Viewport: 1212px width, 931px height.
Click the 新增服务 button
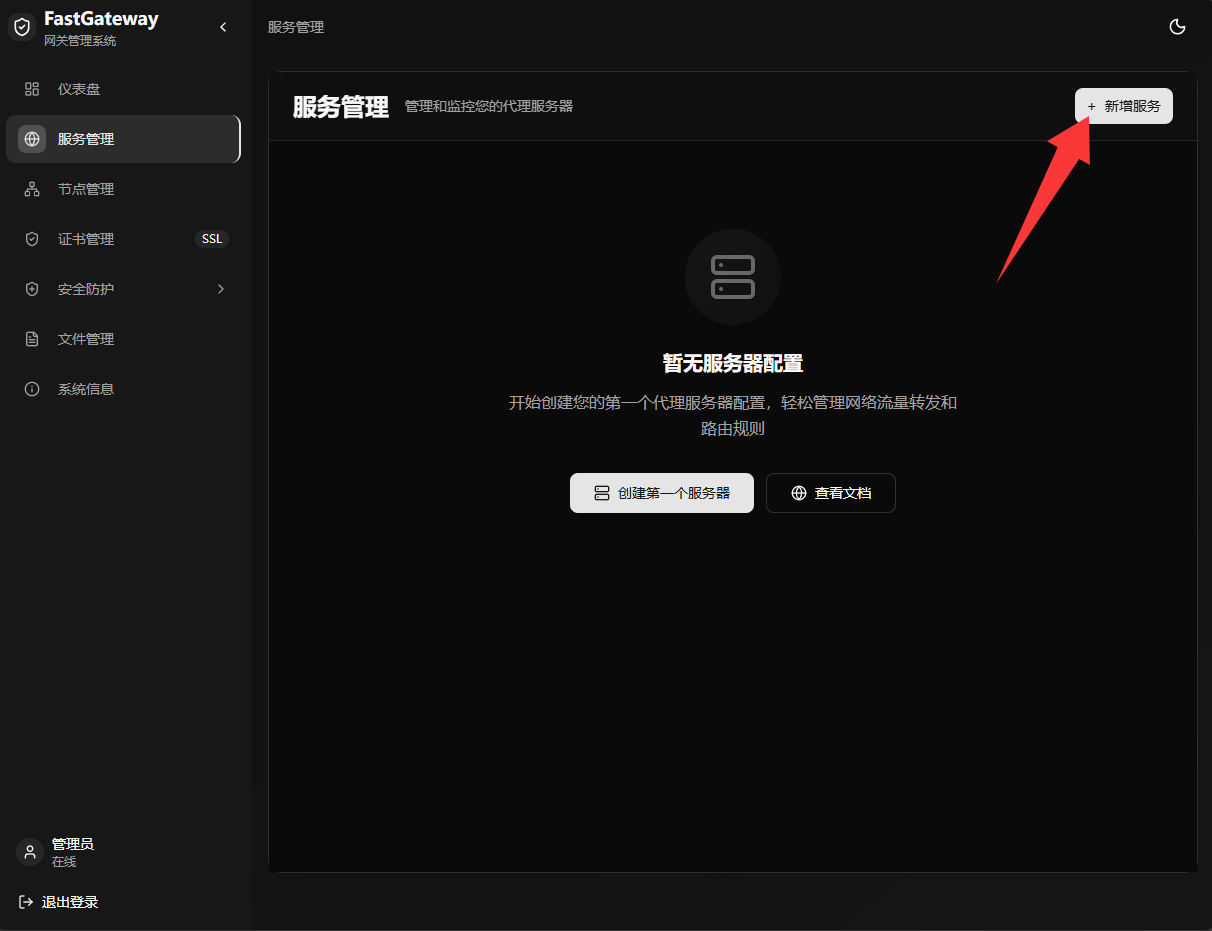tap(1124, 106)
